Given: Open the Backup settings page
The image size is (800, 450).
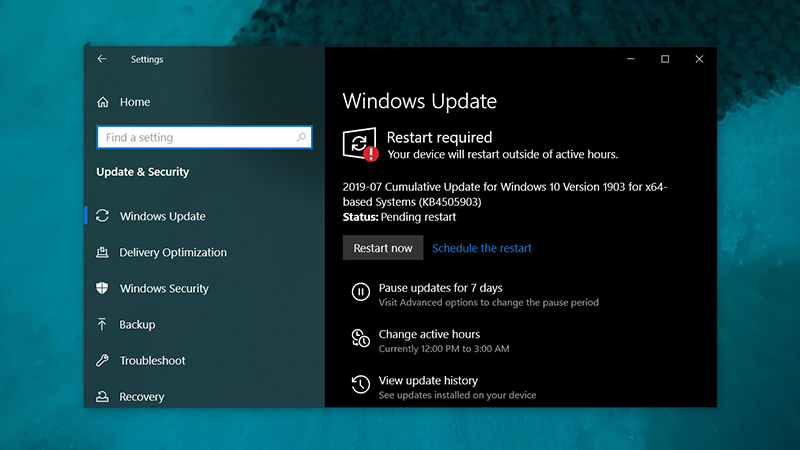Looking at the screenshot, I should click(137, 324).
